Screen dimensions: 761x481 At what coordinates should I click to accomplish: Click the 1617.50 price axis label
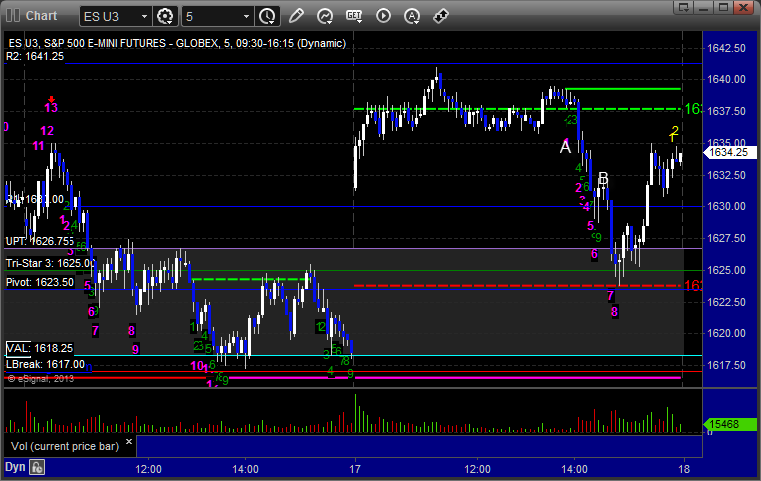tap(727, 365)
